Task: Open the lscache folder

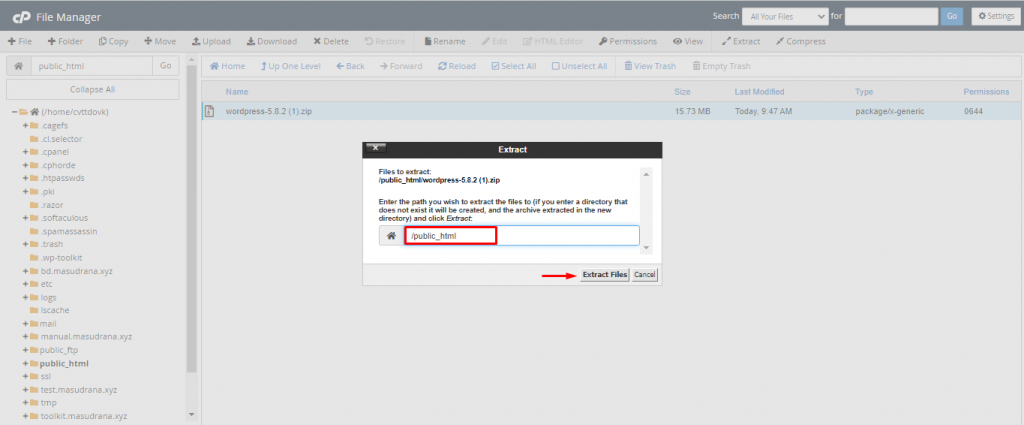Action: coord(54,311)
